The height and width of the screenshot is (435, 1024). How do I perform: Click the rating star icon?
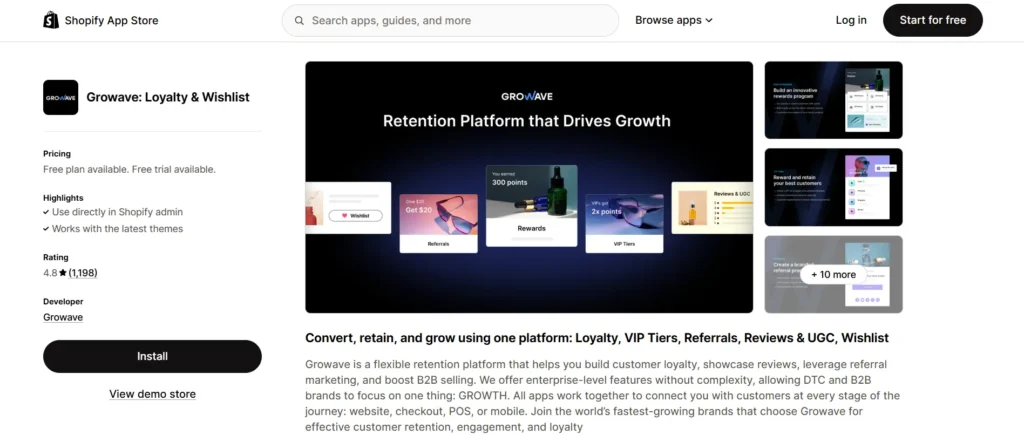point(63,273)
